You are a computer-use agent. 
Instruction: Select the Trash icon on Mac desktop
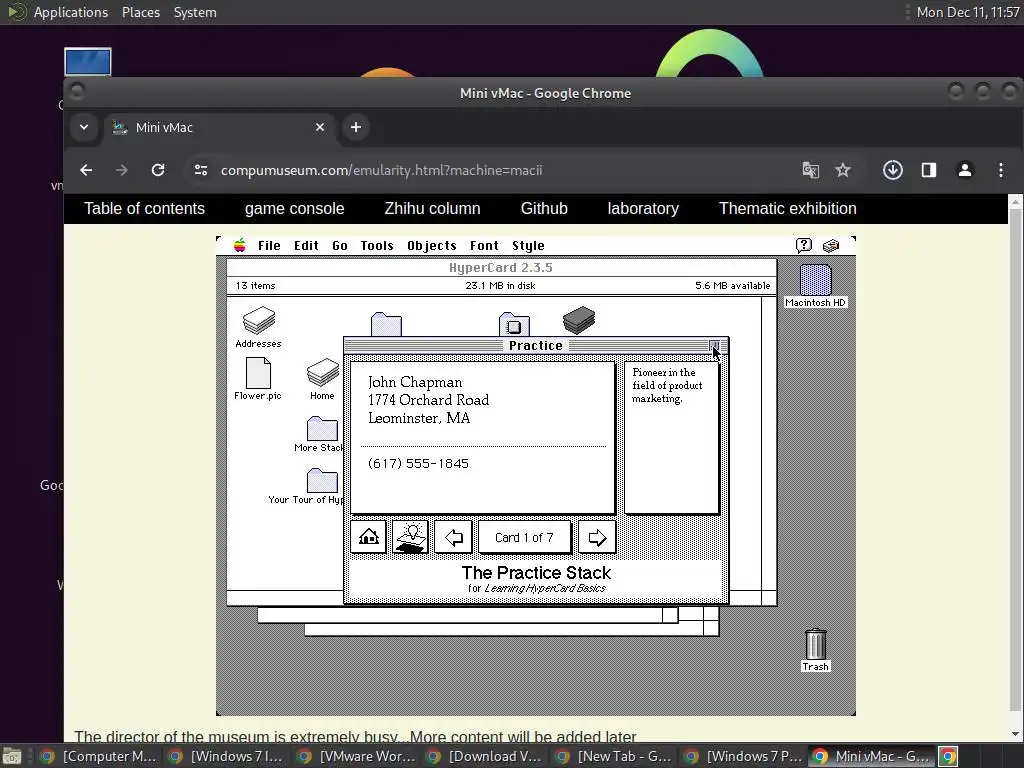815,650
